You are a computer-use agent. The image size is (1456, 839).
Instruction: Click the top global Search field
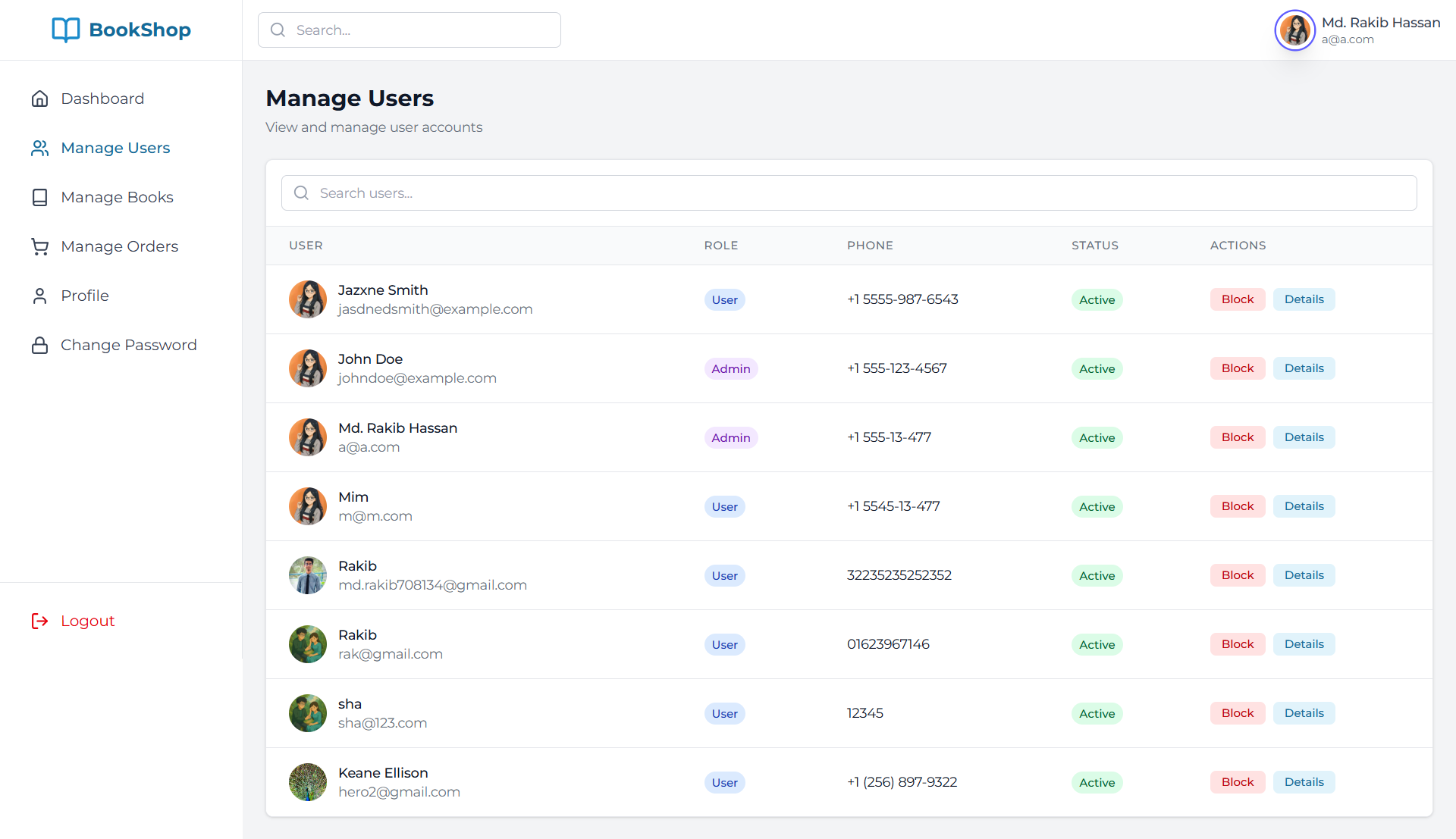click(x=425, y=30)
